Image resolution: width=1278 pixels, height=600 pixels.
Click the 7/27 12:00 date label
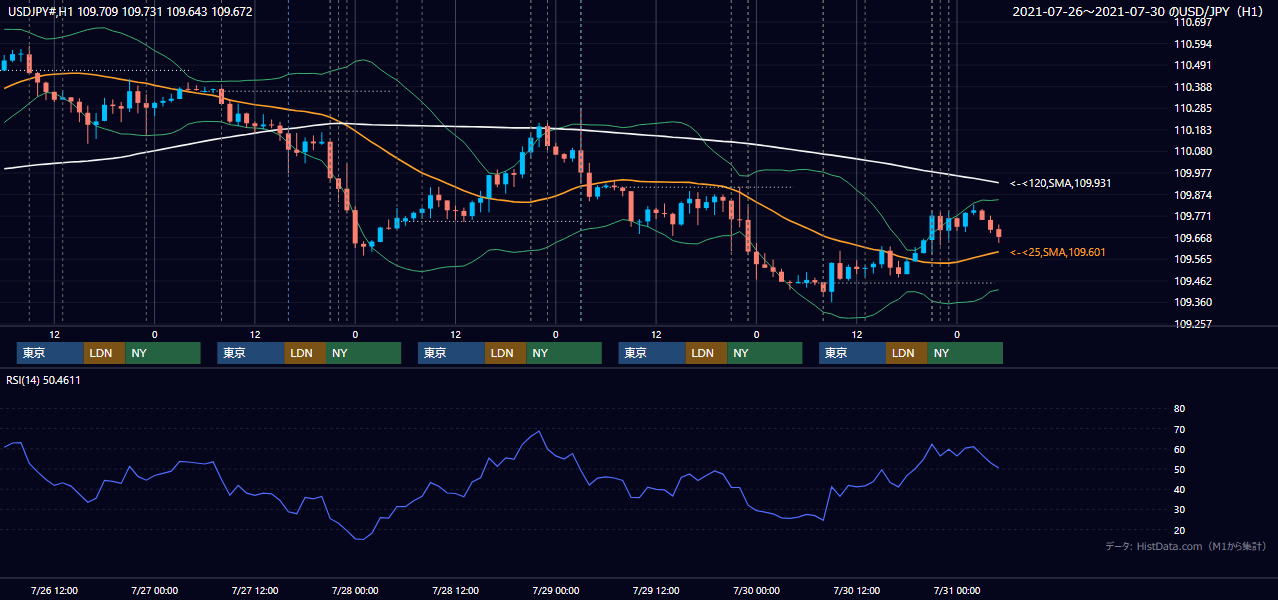[x=254, y=591]
